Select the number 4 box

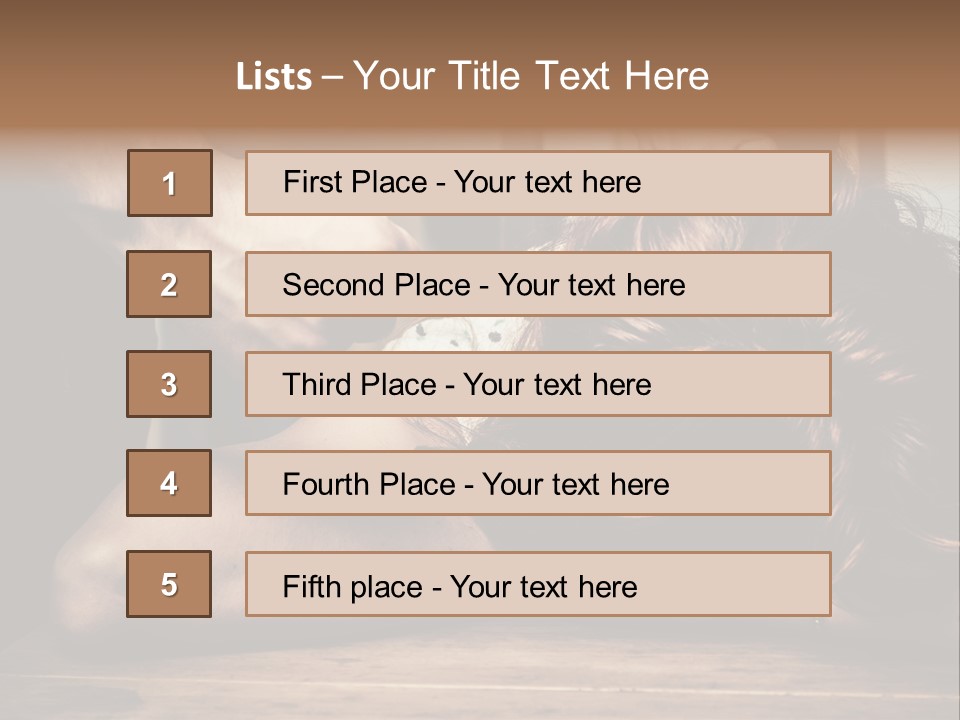169,483
